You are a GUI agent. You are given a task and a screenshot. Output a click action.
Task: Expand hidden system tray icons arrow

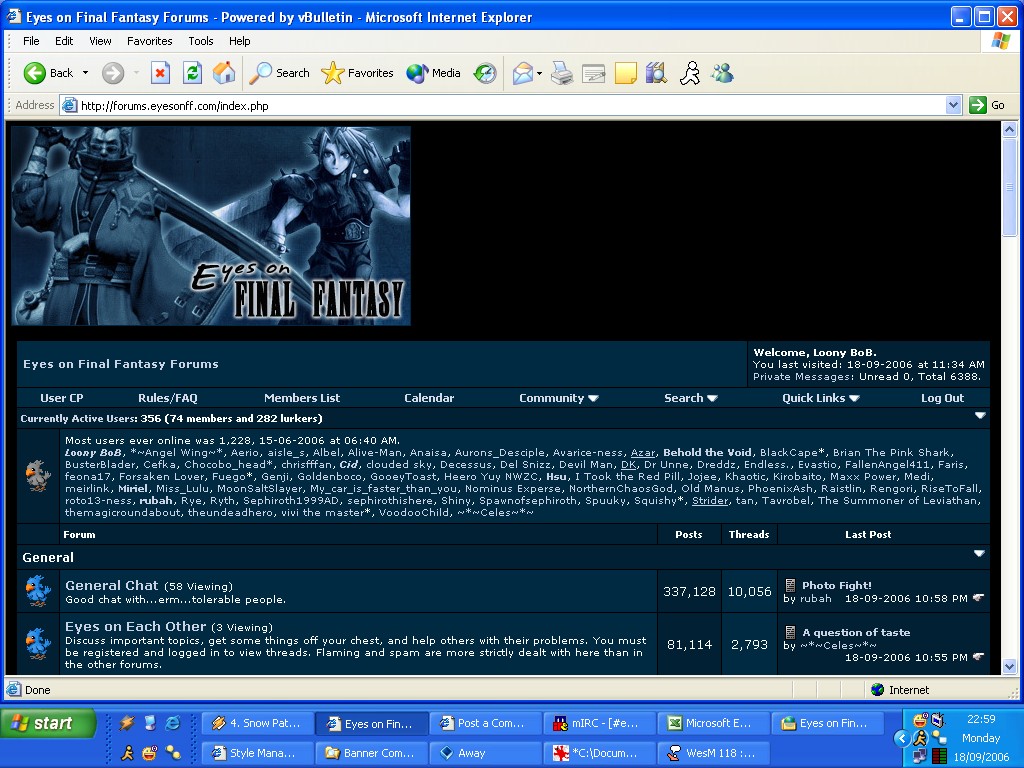tap(902, 739)
